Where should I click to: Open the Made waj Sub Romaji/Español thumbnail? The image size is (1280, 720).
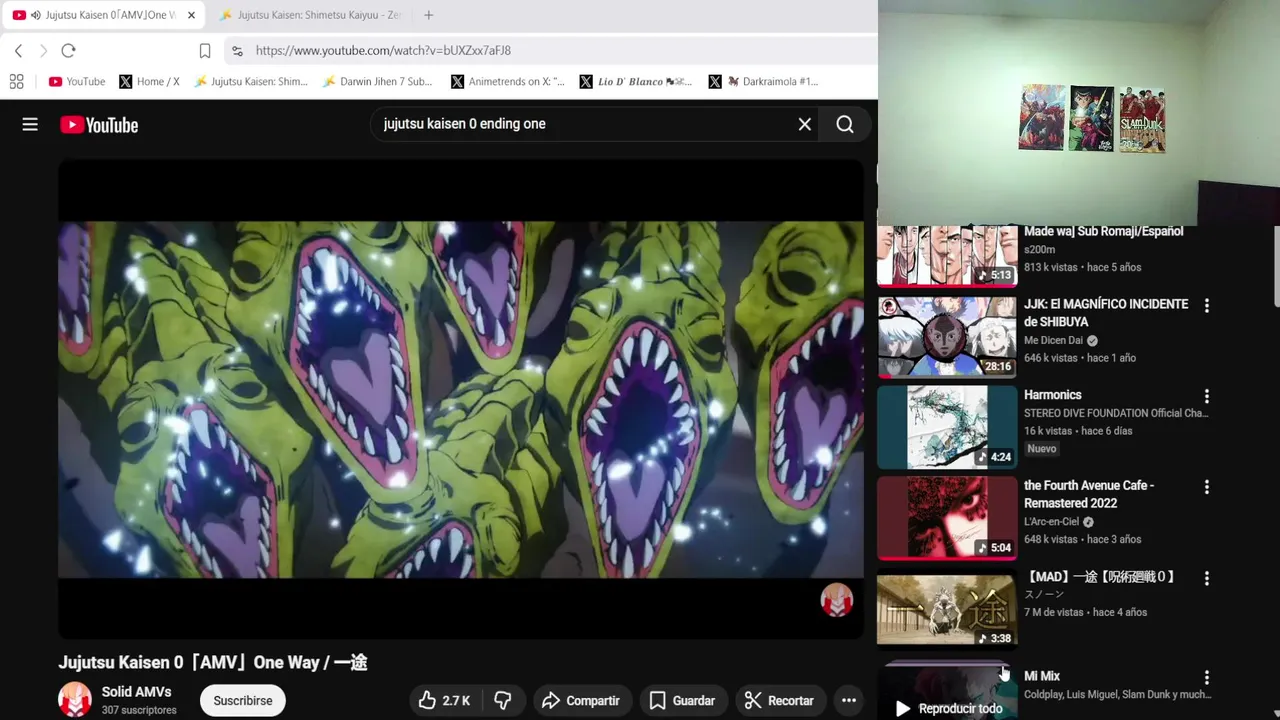(x=947, y=255)
